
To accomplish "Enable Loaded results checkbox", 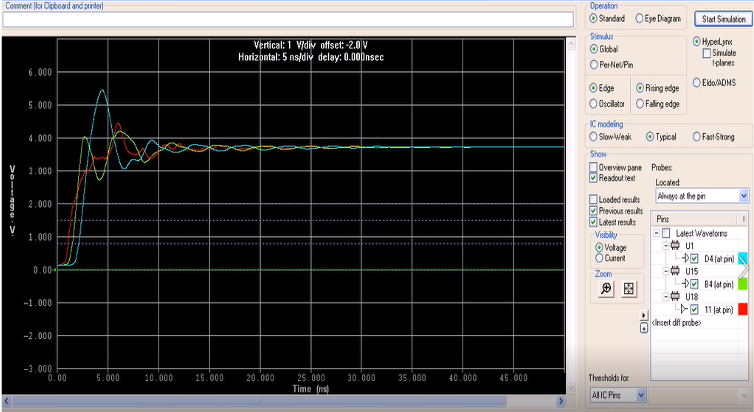I will [593, 199].
